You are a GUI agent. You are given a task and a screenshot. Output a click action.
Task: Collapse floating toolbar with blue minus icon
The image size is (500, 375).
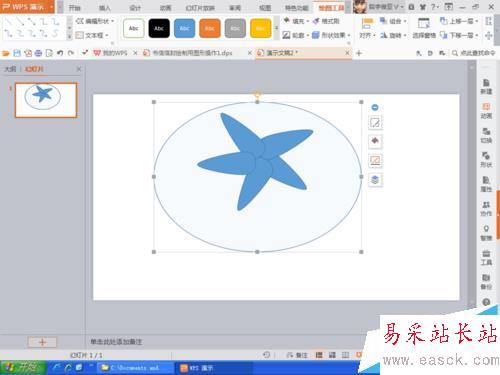(x=375, y=107)
